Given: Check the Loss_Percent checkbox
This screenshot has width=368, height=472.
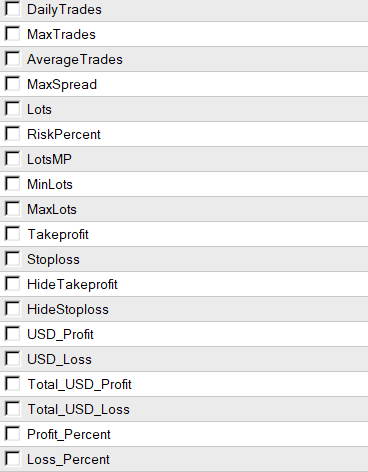Looking at the screenshot, I should pyautogui.click(x=13, y=459).
